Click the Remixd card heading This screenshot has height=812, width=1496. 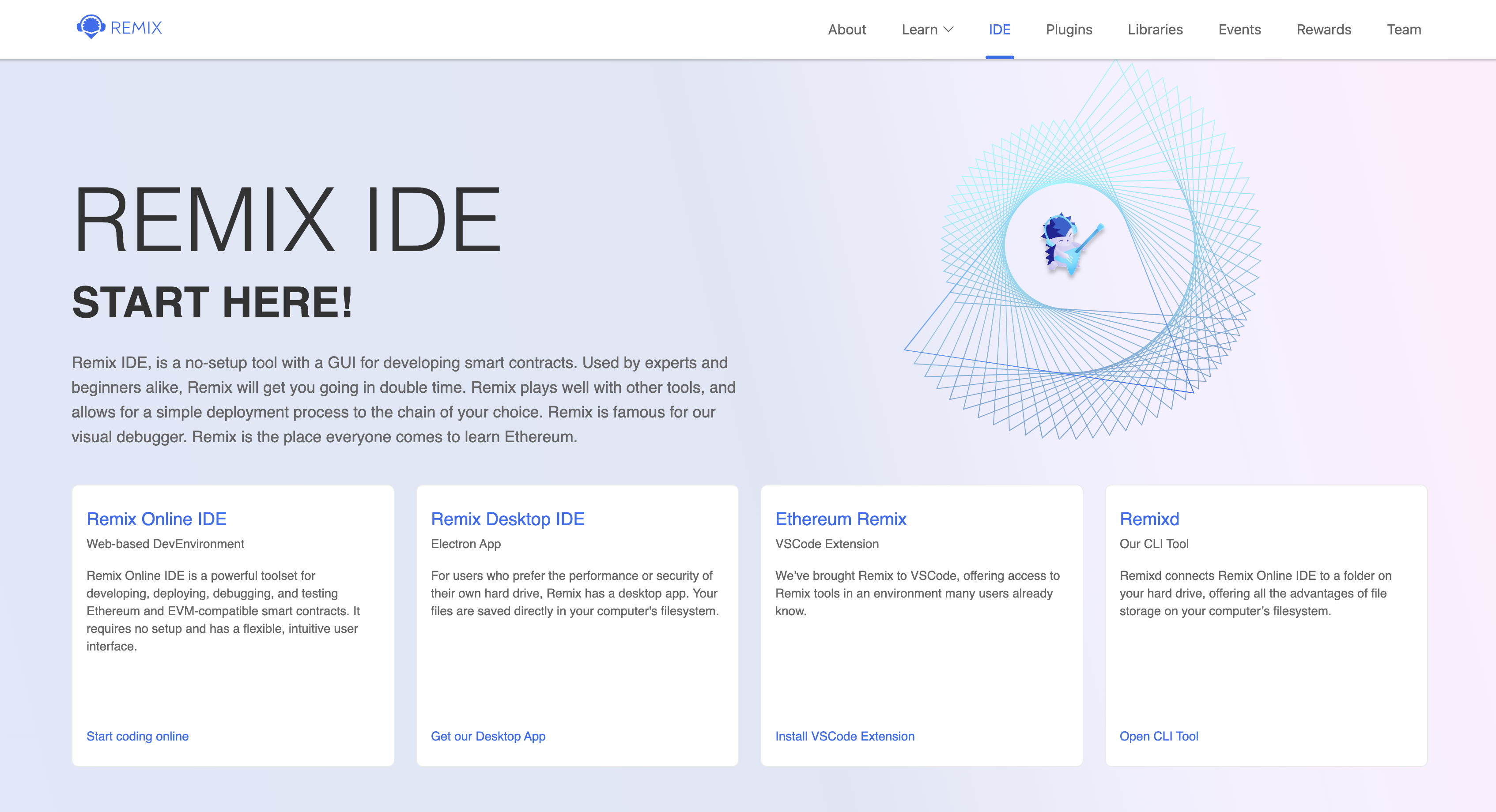(1149, 519)
